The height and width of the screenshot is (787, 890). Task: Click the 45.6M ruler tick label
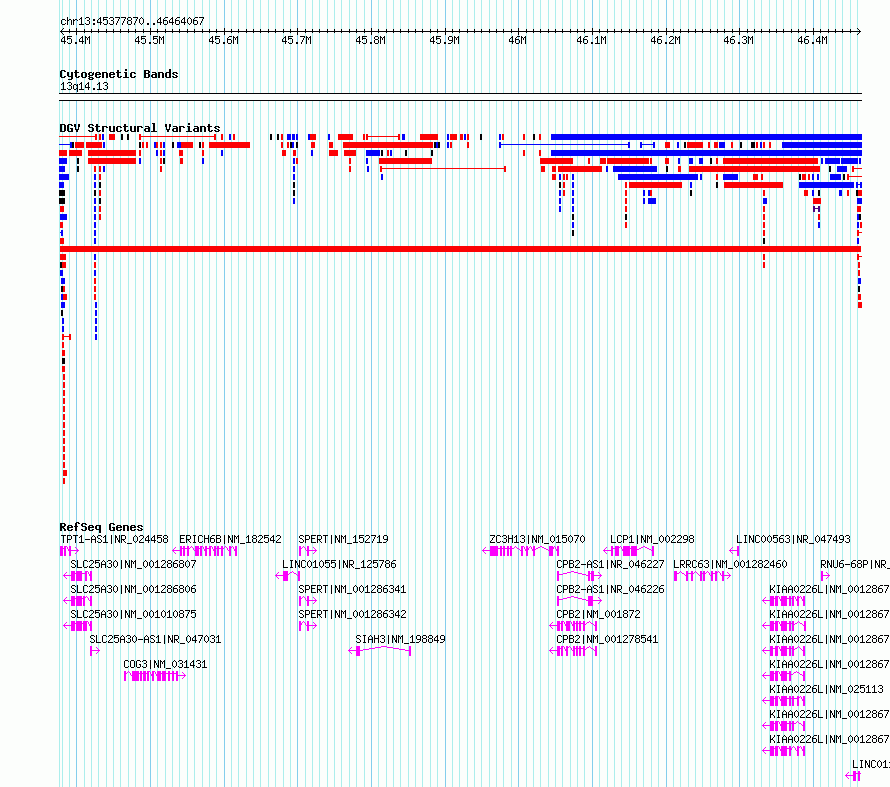(223, 40)
